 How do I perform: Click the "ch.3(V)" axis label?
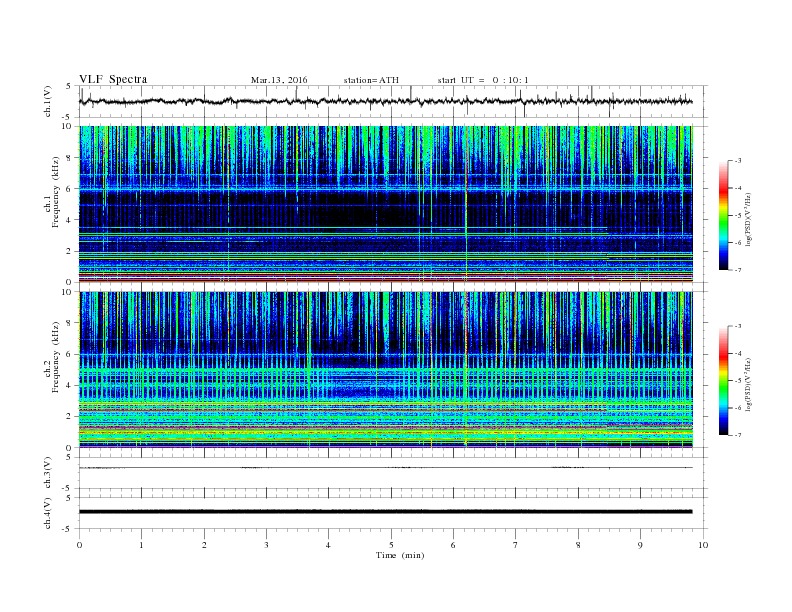[x=47, y=473]
